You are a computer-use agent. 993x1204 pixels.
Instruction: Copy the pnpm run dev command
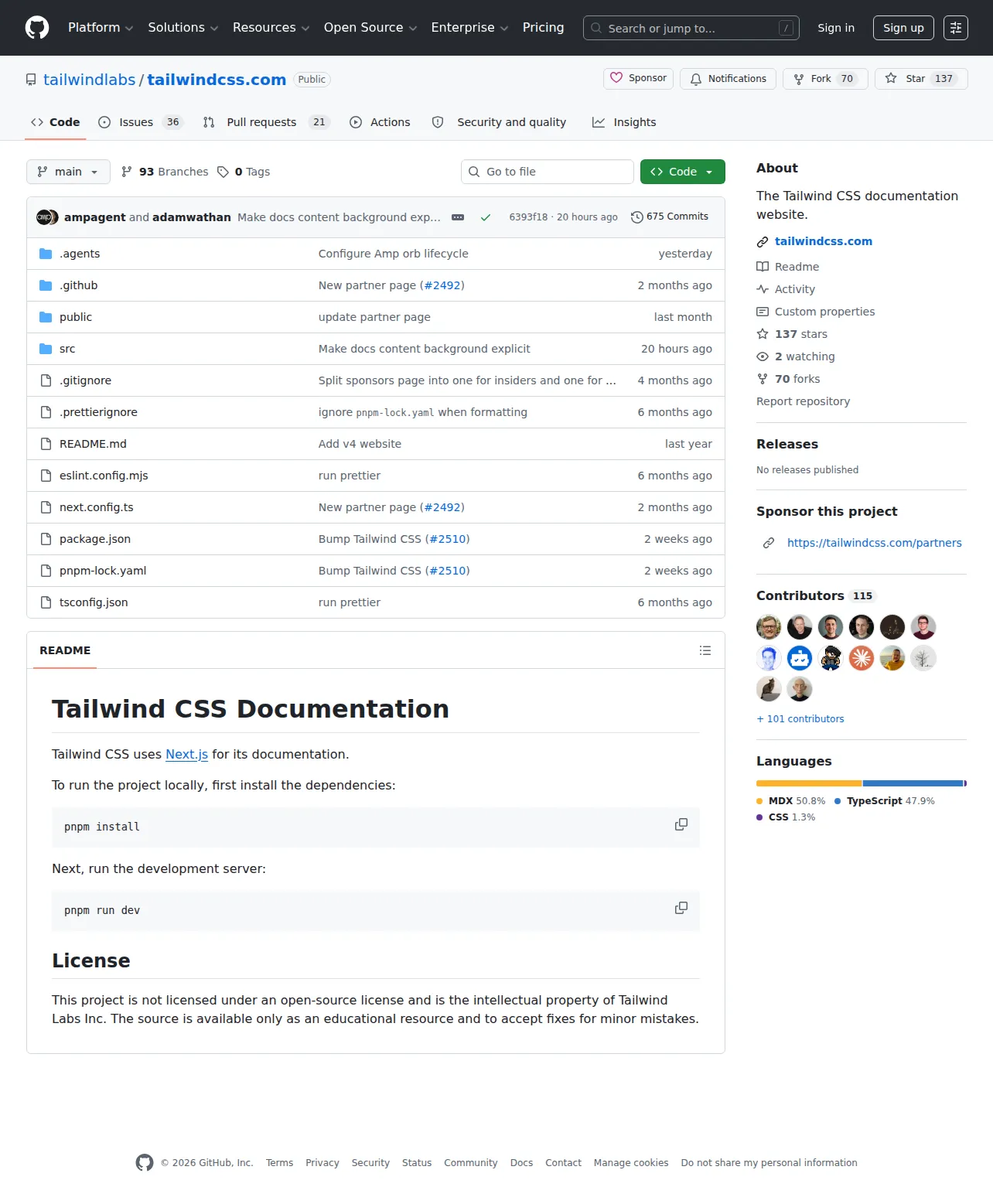[x=681, y=908]
